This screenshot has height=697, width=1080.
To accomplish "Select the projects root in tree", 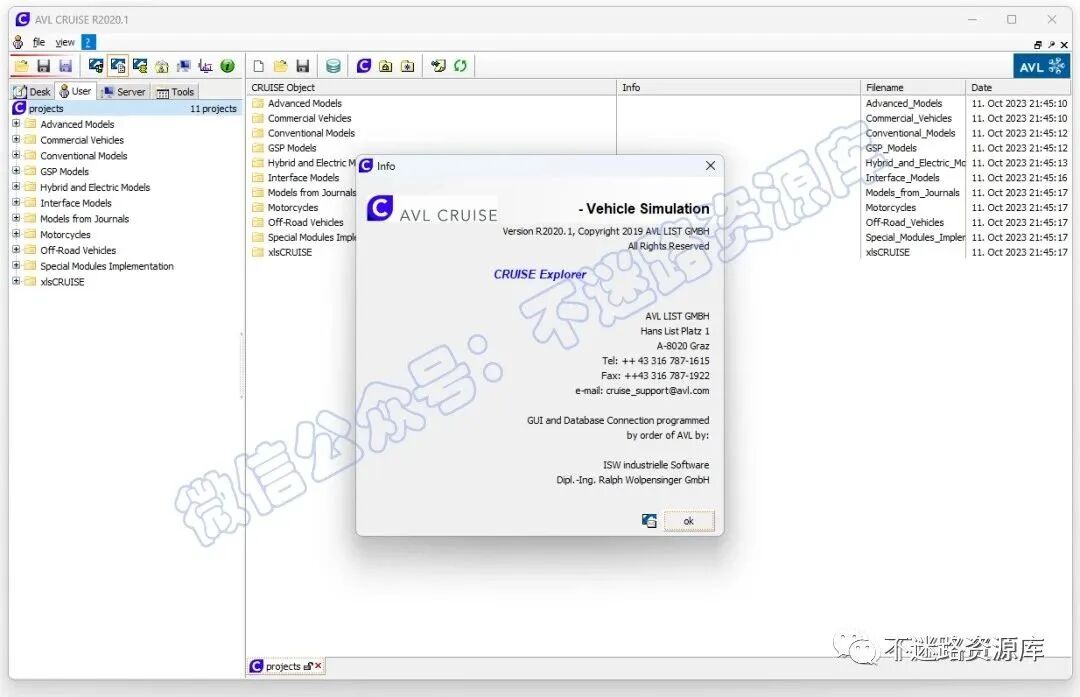I will tap(127, 108).
